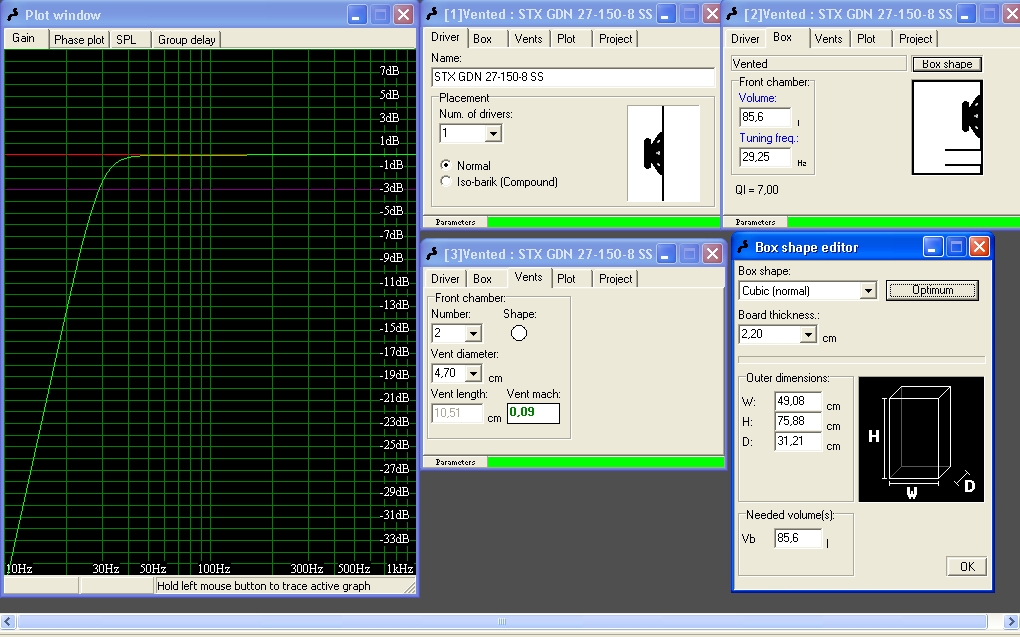Open the Board thickness dropdown
Viewport: 1020px width, 637px height.
coord(807,335)
